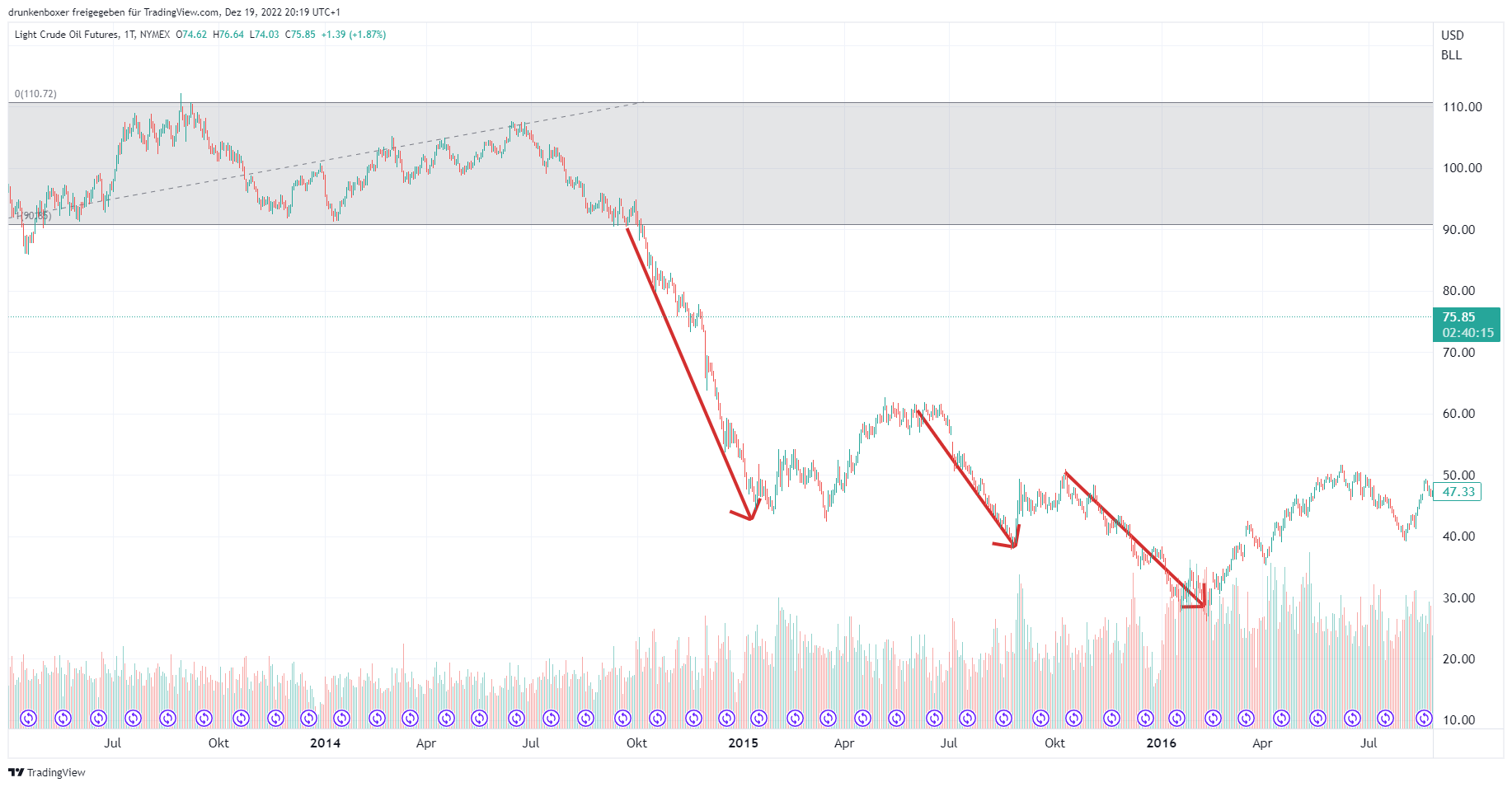Click the rightmost purple contract rollover icon
The width and height of the screenshot is (1512, 787).
pos(1424,719)
